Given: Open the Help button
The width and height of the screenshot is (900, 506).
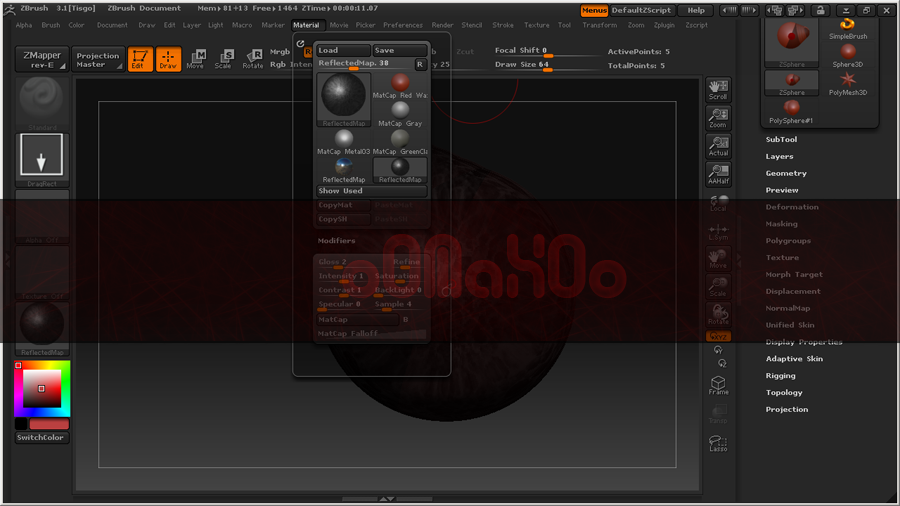Looking at the screenshot, I should [696, 10].
